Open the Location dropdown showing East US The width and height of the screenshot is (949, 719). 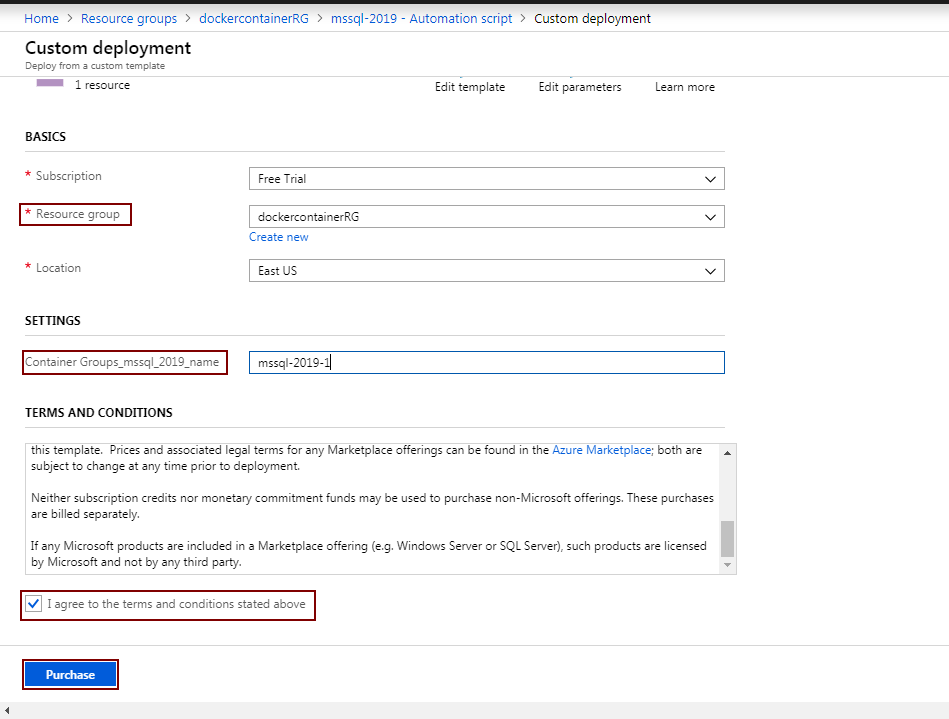pos(486,271)
